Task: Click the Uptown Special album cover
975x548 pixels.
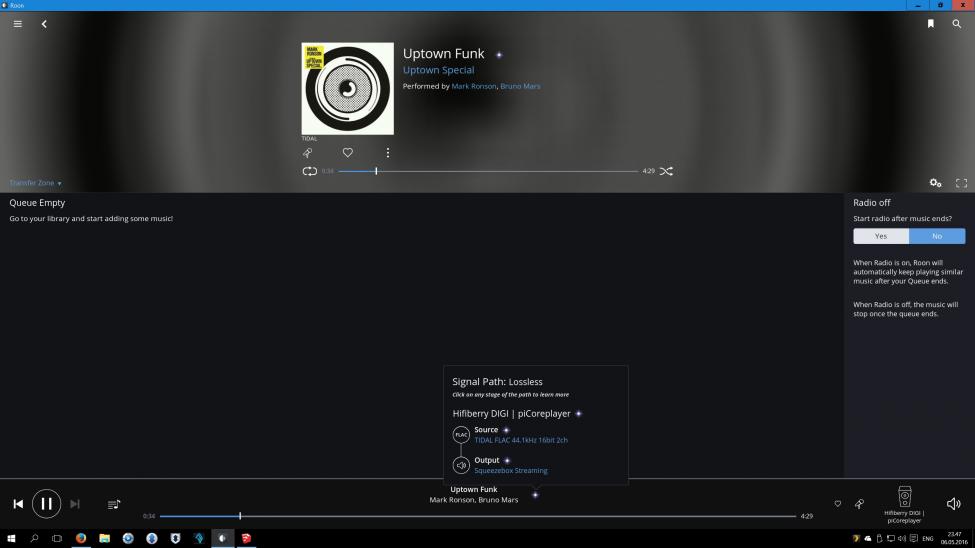Action: (348, 88)
